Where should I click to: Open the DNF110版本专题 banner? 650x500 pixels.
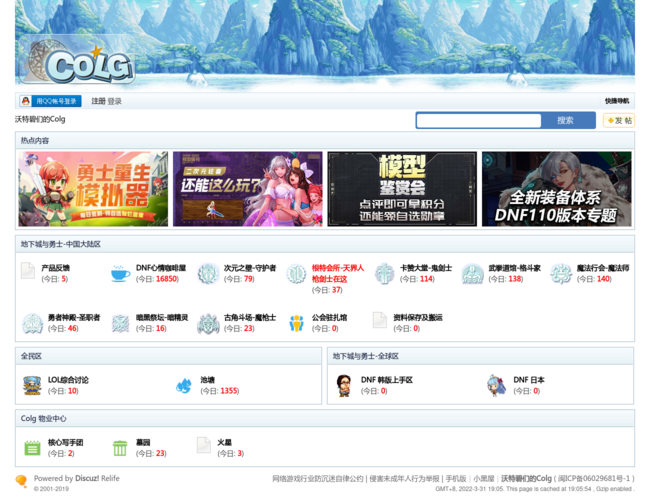point(557,189)
